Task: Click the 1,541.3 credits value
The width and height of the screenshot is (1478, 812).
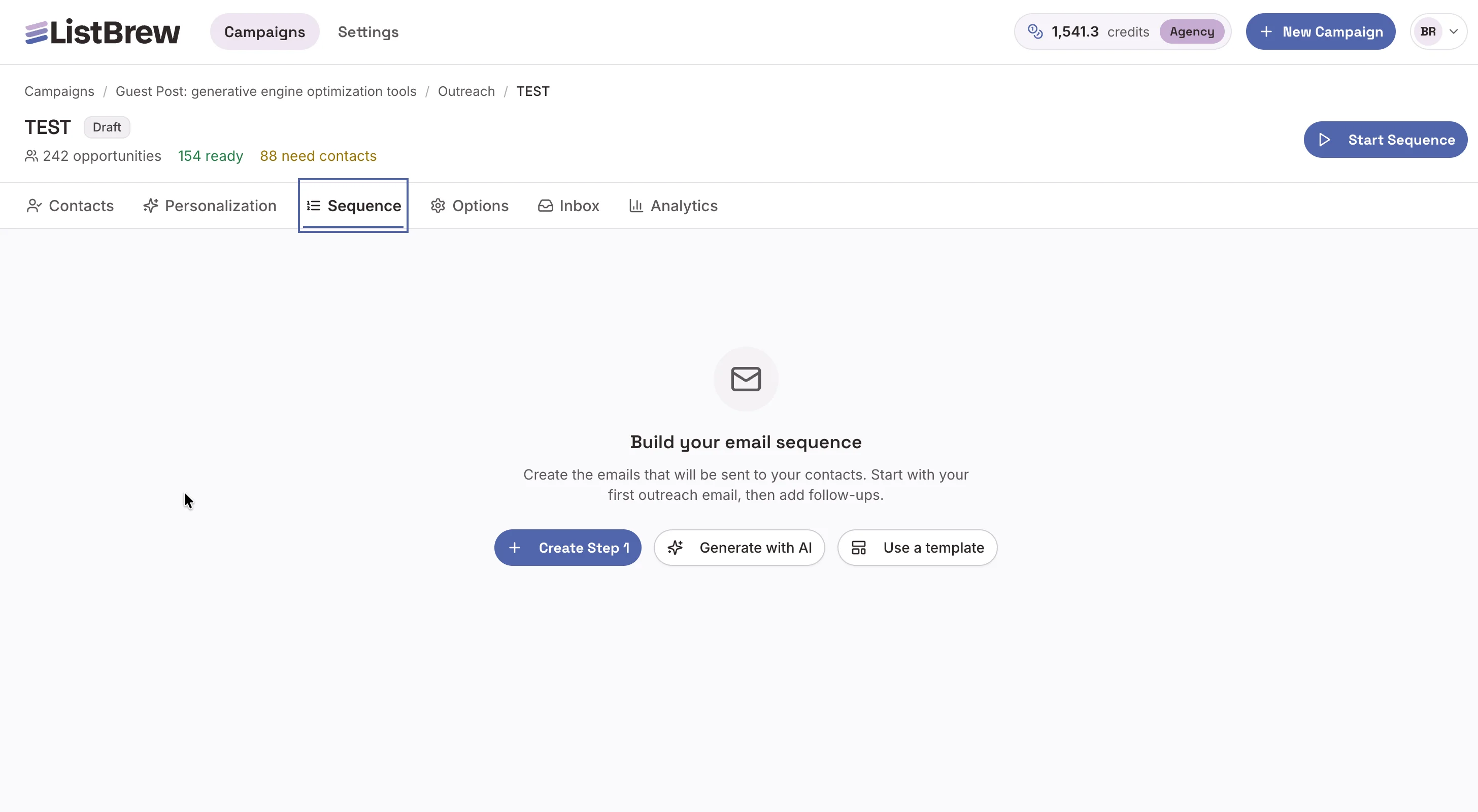Action: point(1075,31)
